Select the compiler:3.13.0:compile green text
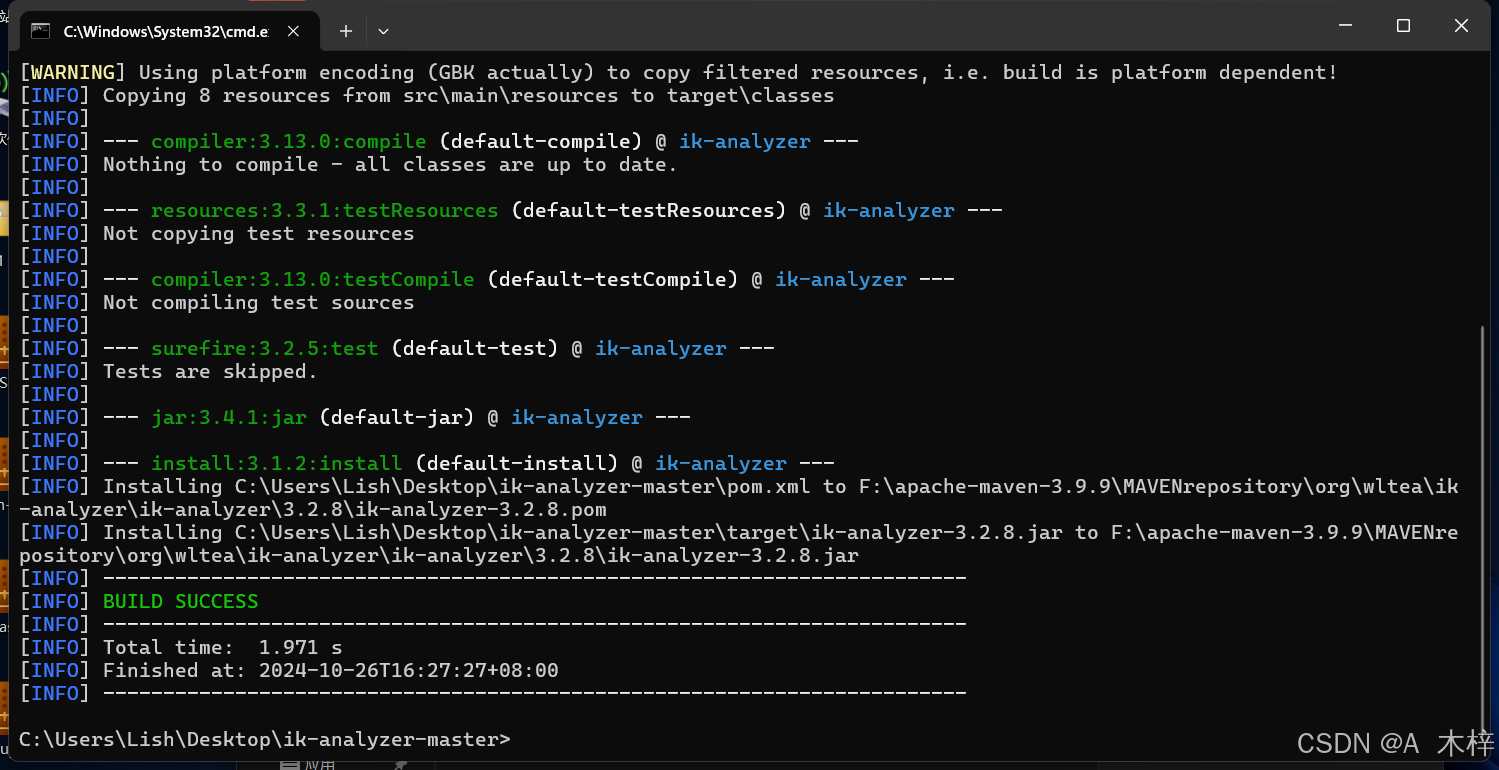1499x770 pixels. [x=288, y=141]
